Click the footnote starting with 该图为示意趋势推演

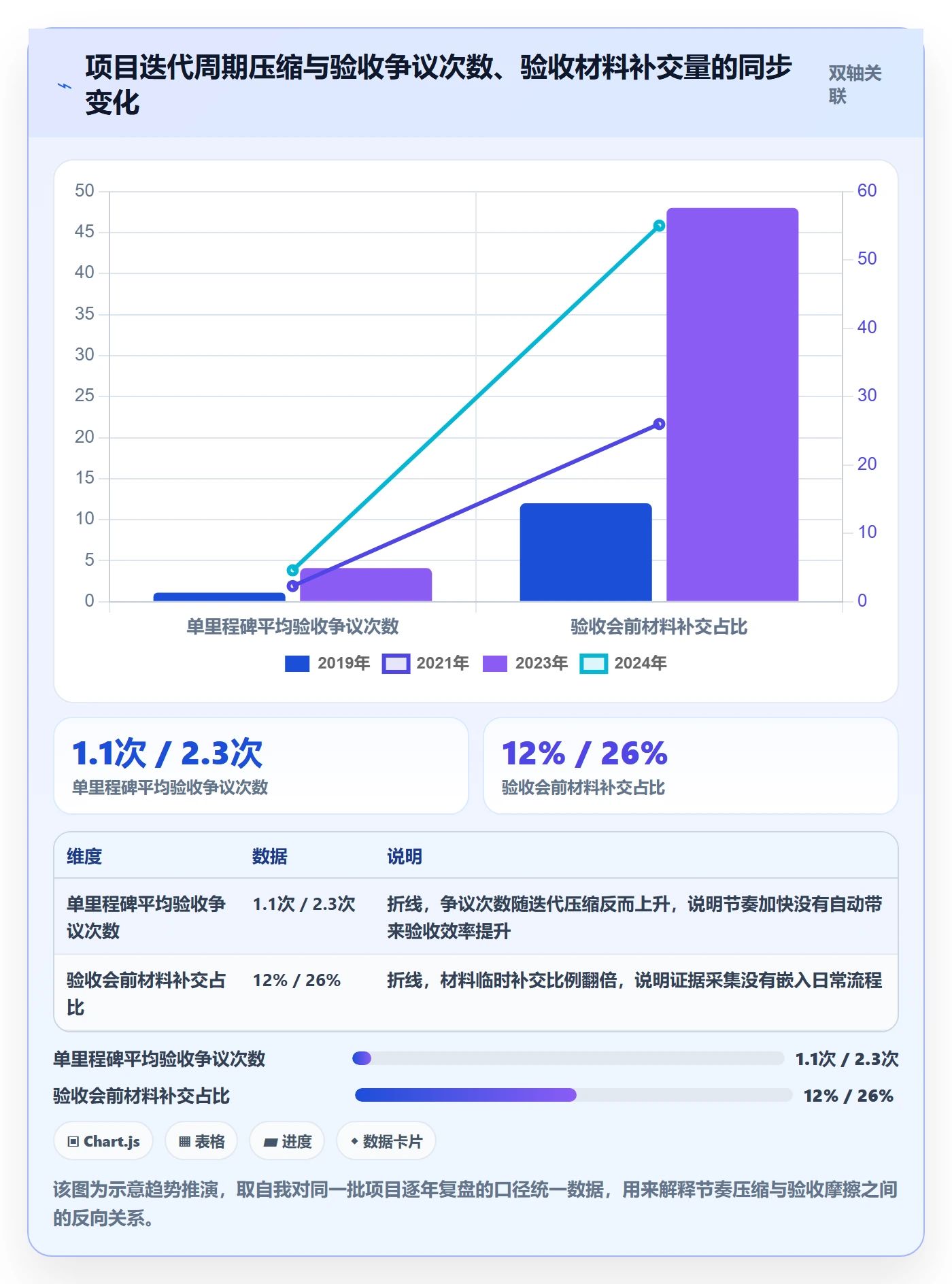475,1203
